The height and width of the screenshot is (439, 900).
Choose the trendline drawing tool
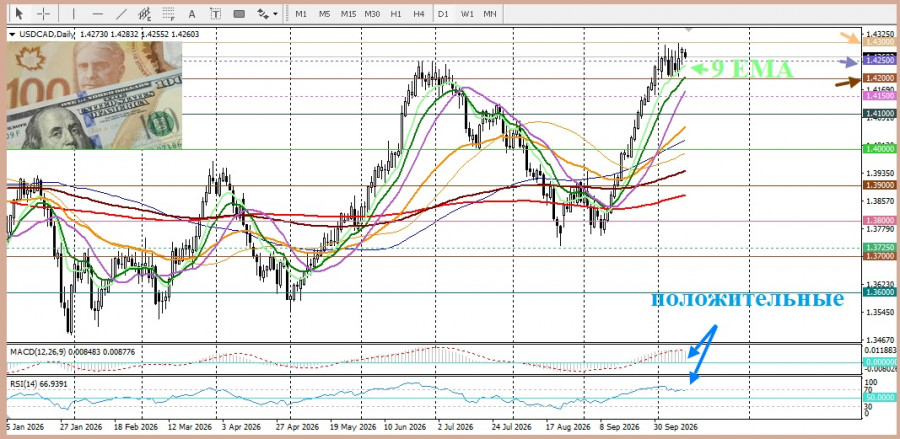(121, 13)
